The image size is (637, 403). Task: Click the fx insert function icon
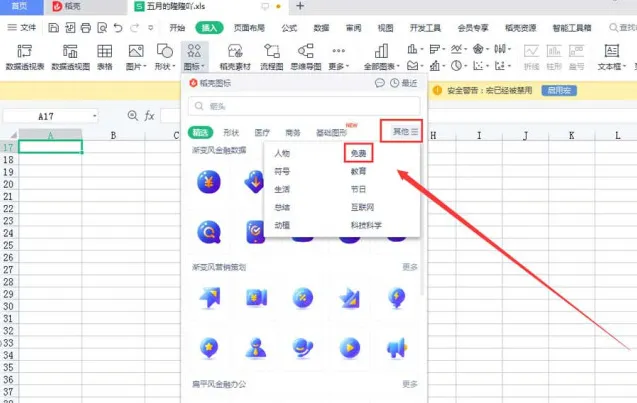click(x=149, y=116)
